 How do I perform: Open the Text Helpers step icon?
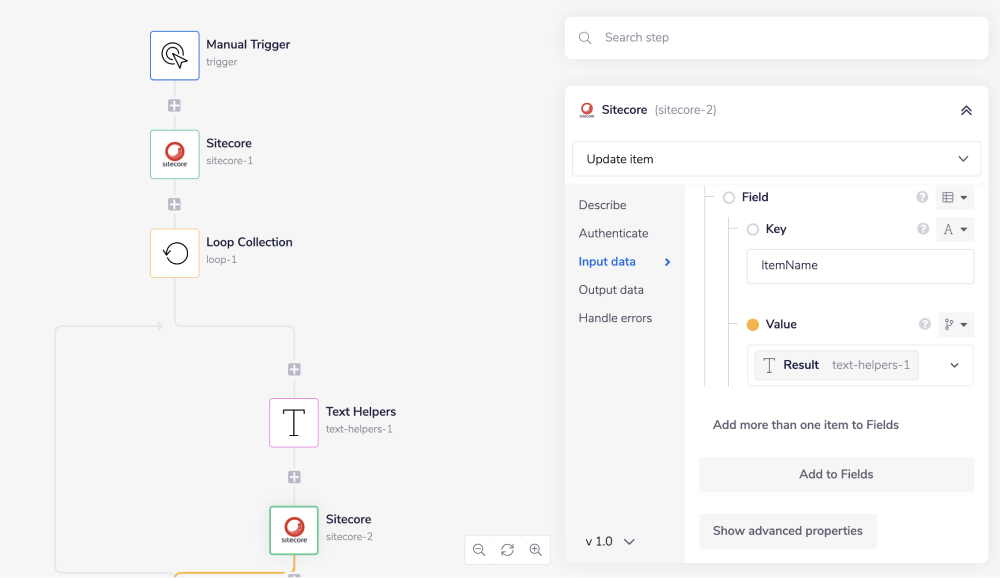click(x=294, y=422)
